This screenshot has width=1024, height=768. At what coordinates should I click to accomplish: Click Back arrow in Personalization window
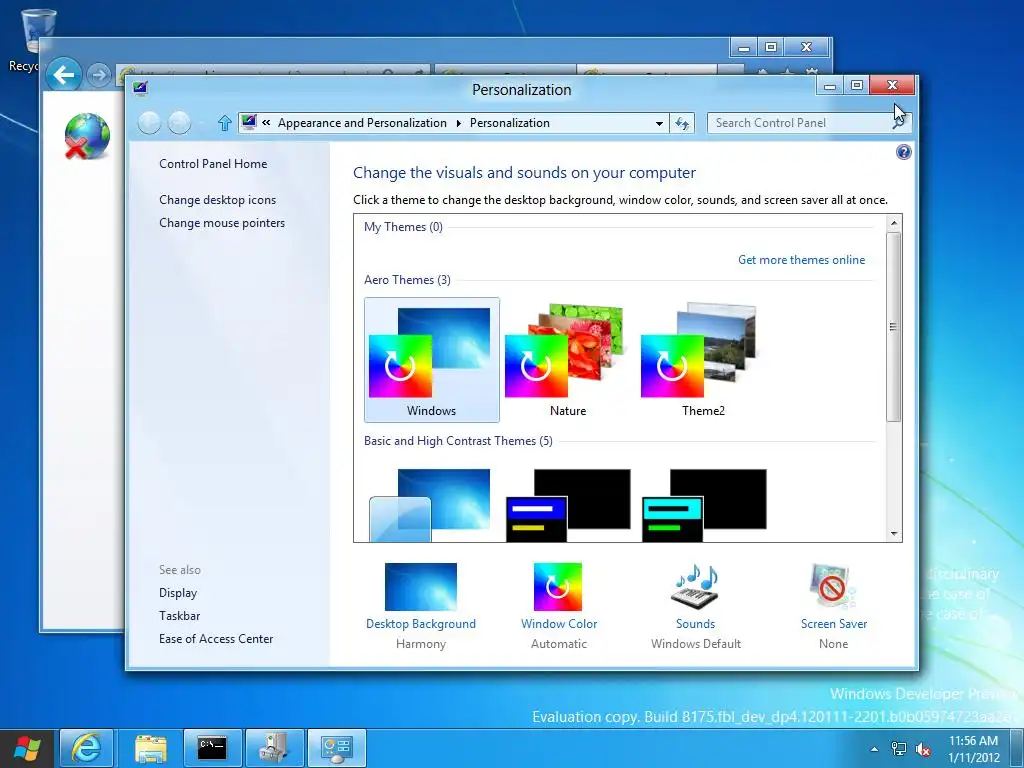pos(150,123)
